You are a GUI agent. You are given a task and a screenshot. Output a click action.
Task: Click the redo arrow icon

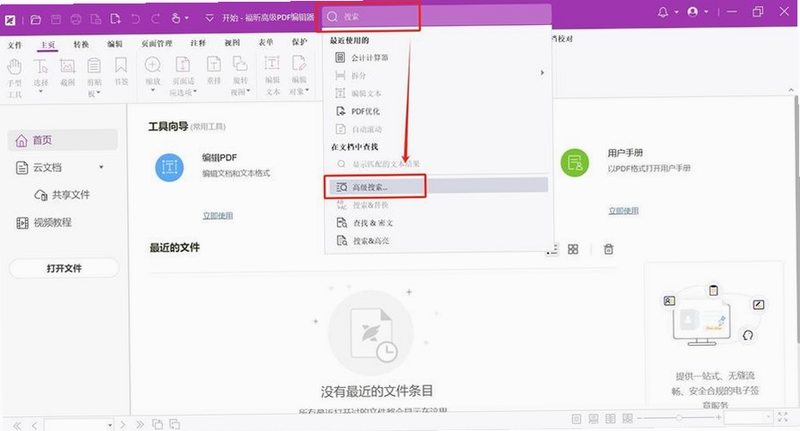click(155, 19)
